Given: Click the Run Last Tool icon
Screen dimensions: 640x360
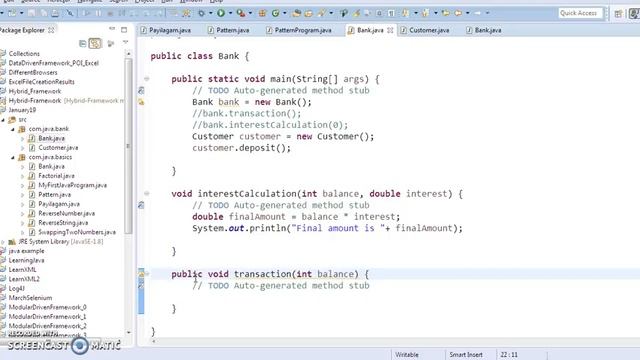Looking at the screenshot, I should pyautogui.click(x=241, y=13).
